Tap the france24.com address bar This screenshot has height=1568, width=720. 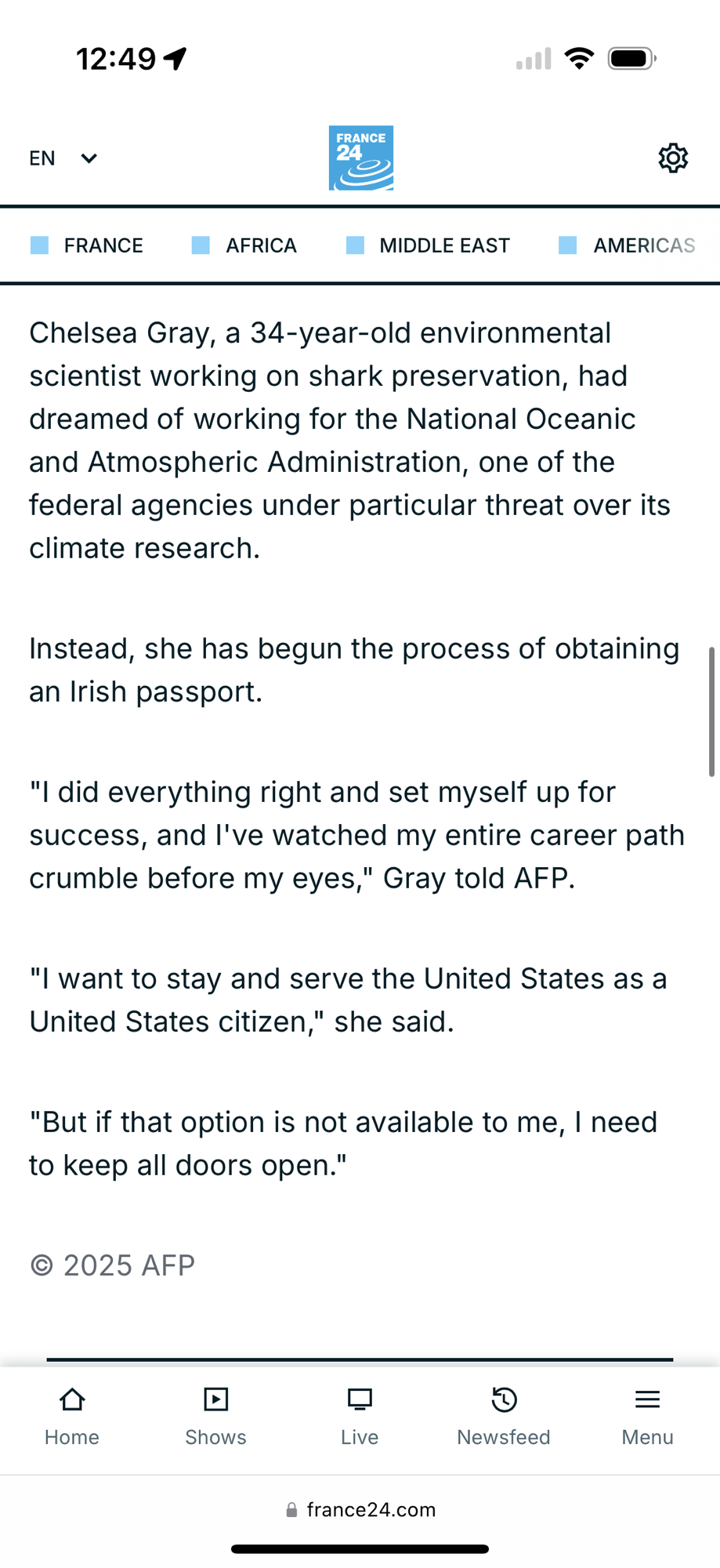(x=371, y=1510)
